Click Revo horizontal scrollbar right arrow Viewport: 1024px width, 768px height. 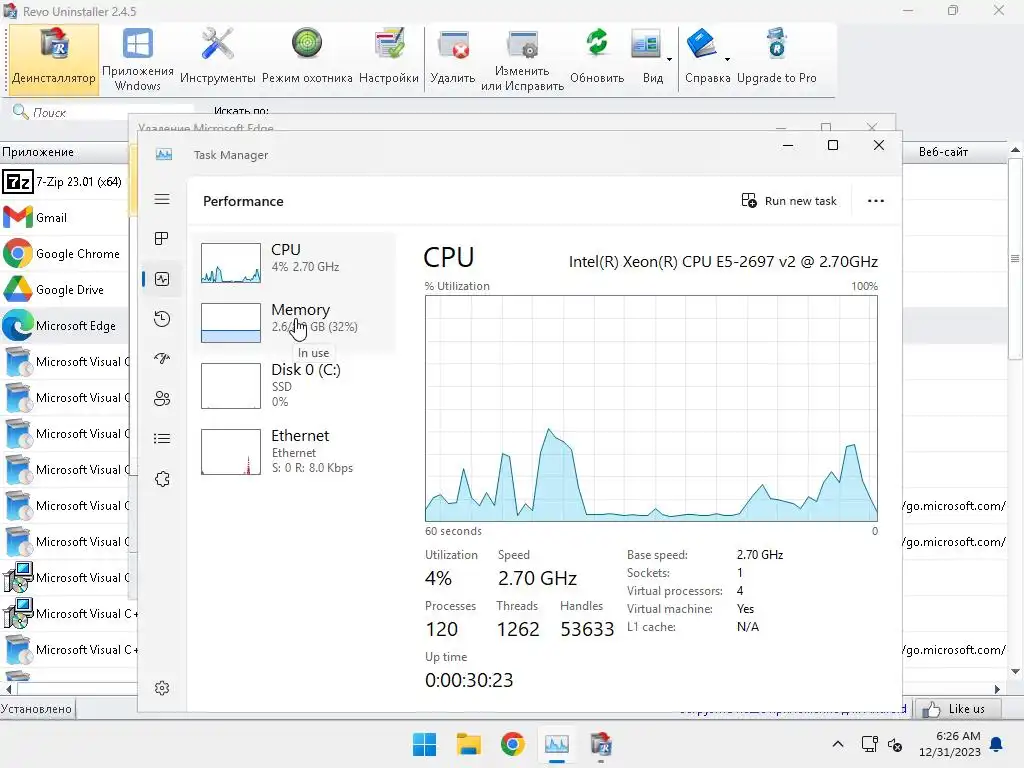click(x=997, y=689)
